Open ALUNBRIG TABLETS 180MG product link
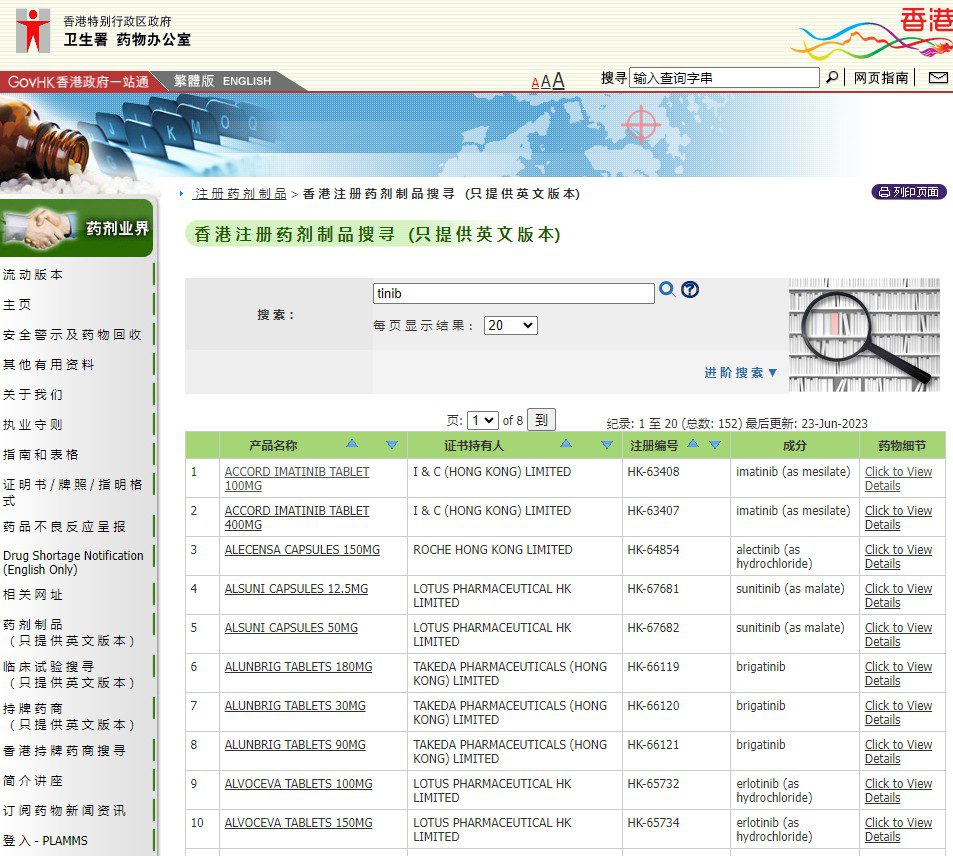The width and height of the screenshot is (953, 856). click(298, 666)
